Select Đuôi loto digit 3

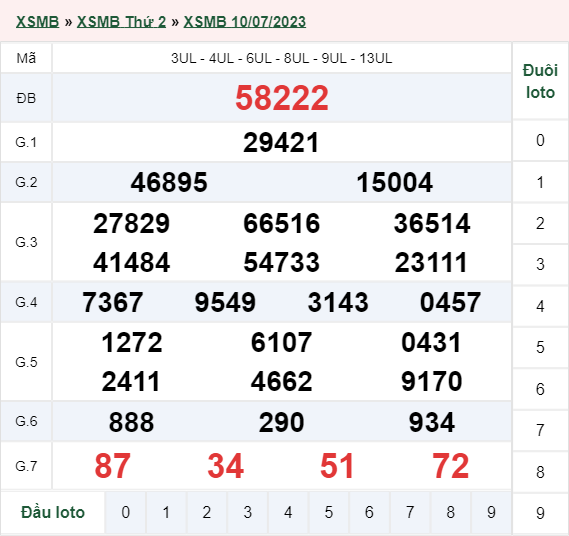[x=540, y=264]
